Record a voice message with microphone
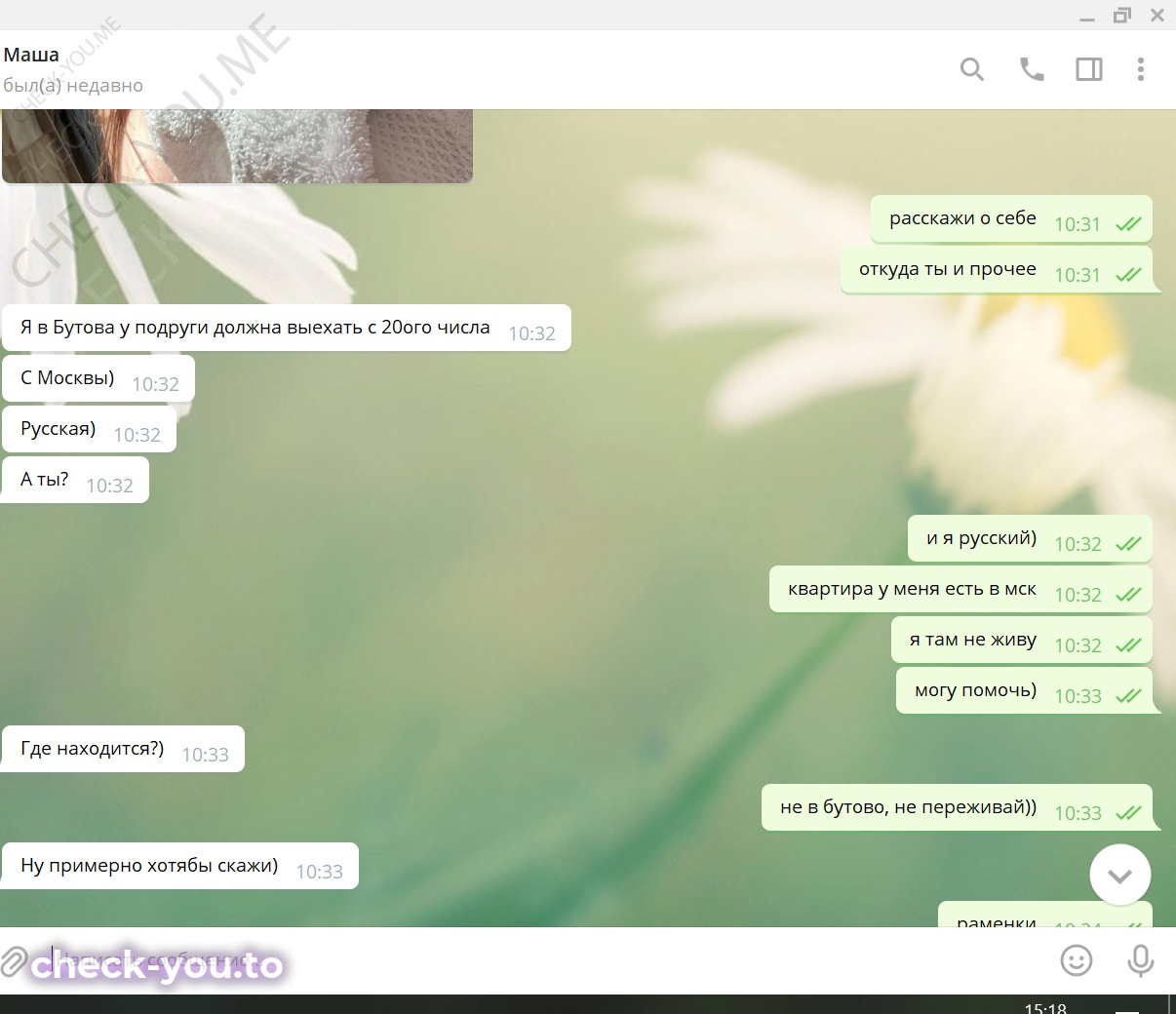 (1140, 960)
